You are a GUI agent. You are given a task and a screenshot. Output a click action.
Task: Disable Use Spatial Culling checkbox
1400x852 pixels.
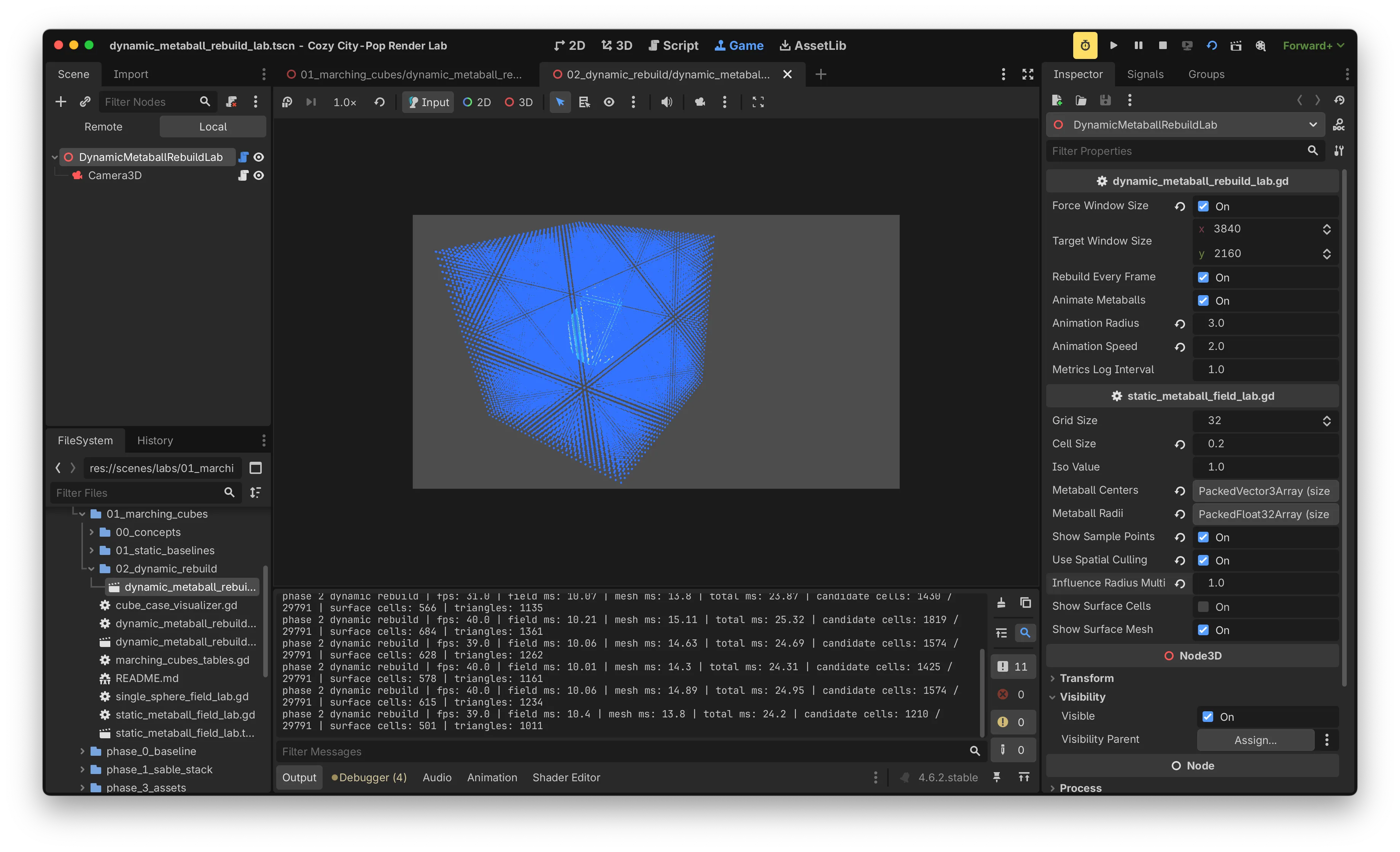1203,561
